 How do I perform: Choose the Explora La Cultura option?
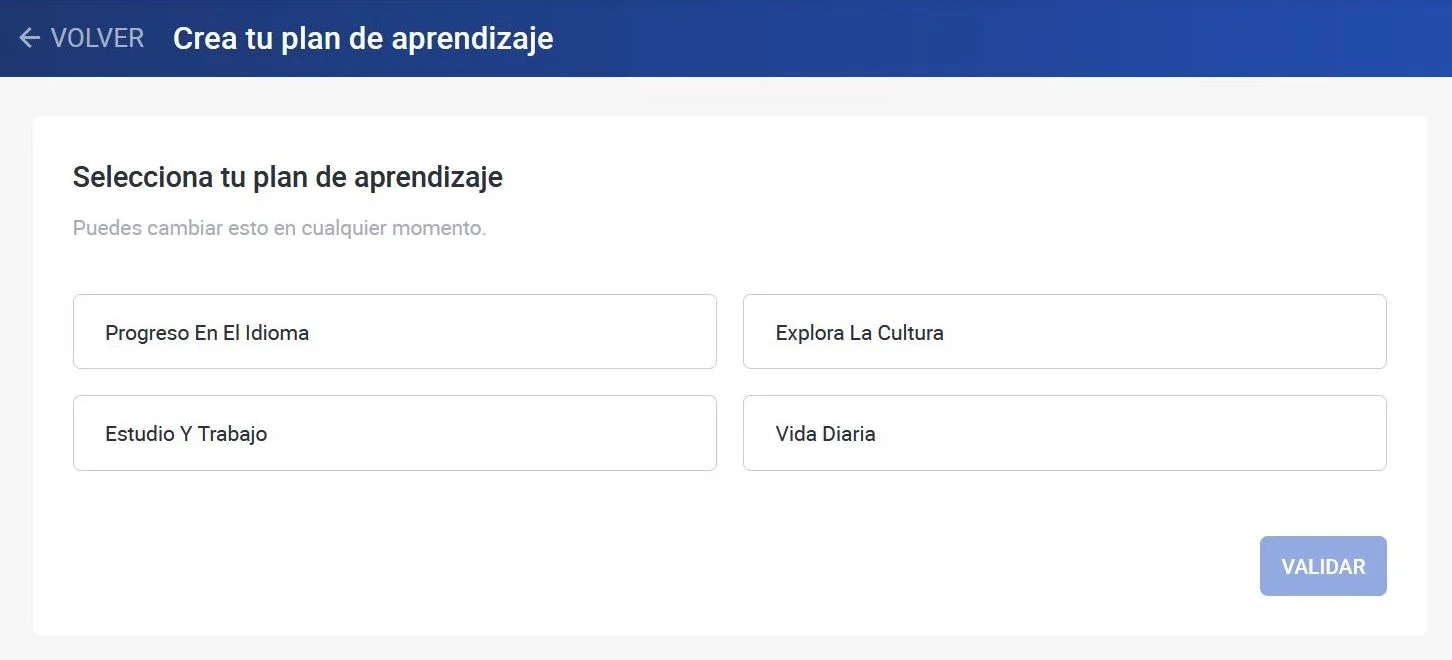[x=1064, y=332]
